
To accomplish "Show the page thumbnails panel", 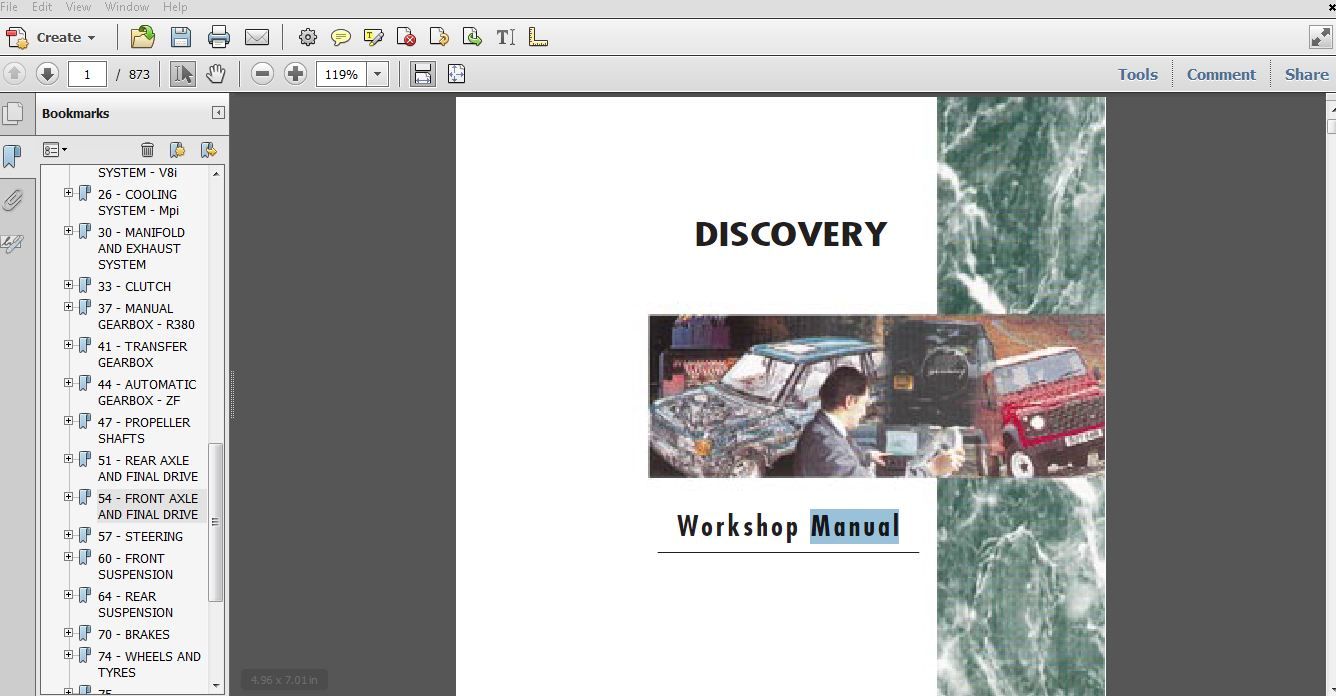I will 13,114.
